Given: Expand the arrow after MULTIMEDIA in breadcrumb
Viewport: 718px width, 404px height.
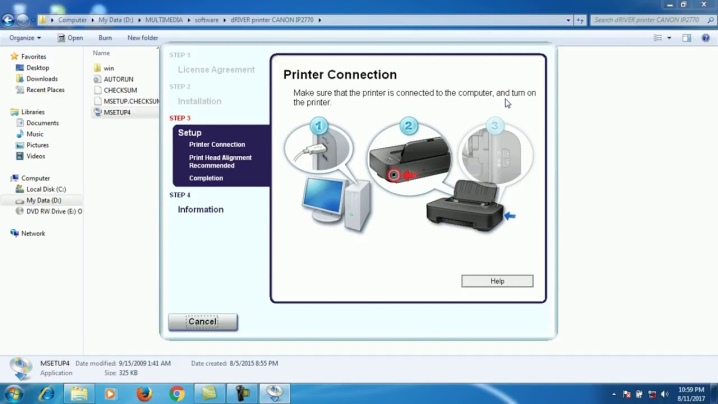Looking at the screenshot, I should click(188, 20).
